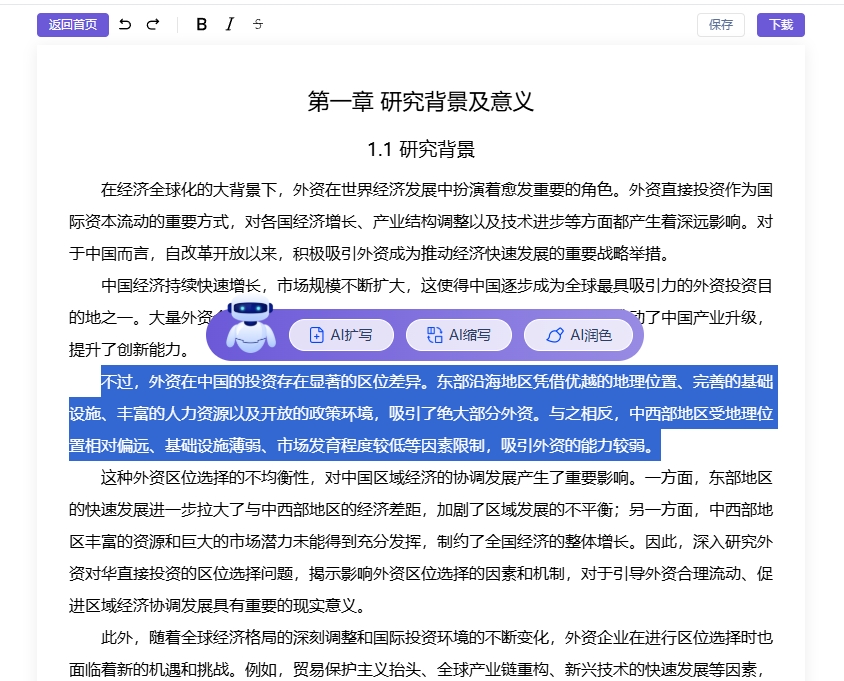Click the undo arrow icon
Image resolution: width=844 pixels, height=681 pixels.
124,24
